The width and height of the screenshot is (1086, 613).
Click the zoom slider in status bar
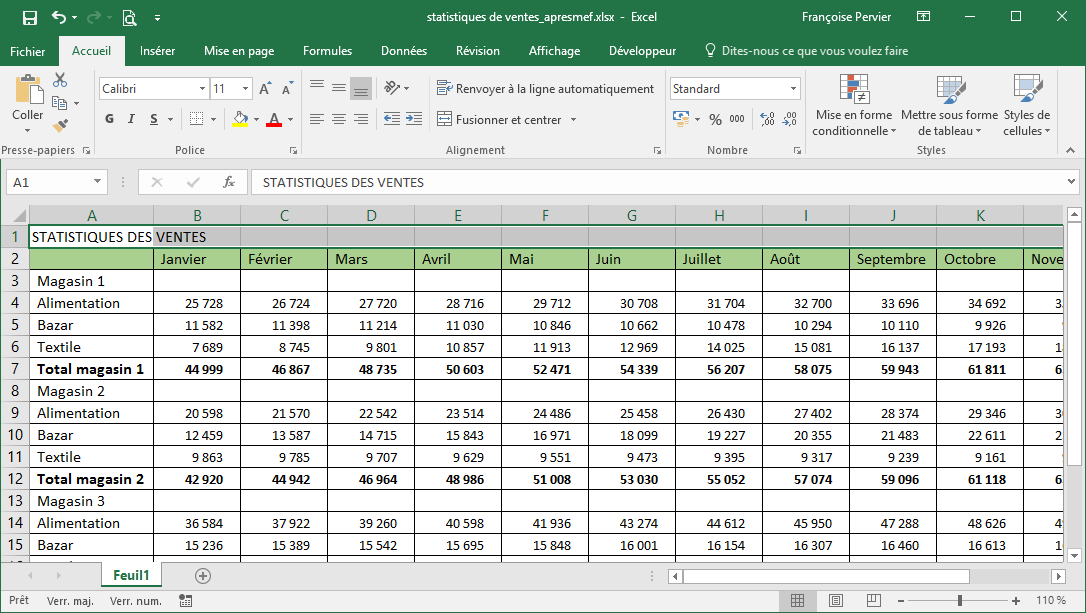tap(959, 600)
